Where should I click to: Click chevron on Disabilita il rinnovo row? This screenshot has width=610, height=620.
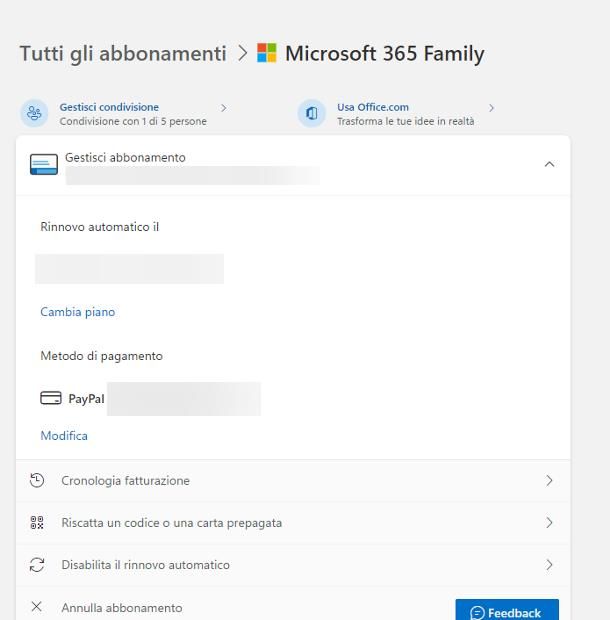click(x=550, y=565)
